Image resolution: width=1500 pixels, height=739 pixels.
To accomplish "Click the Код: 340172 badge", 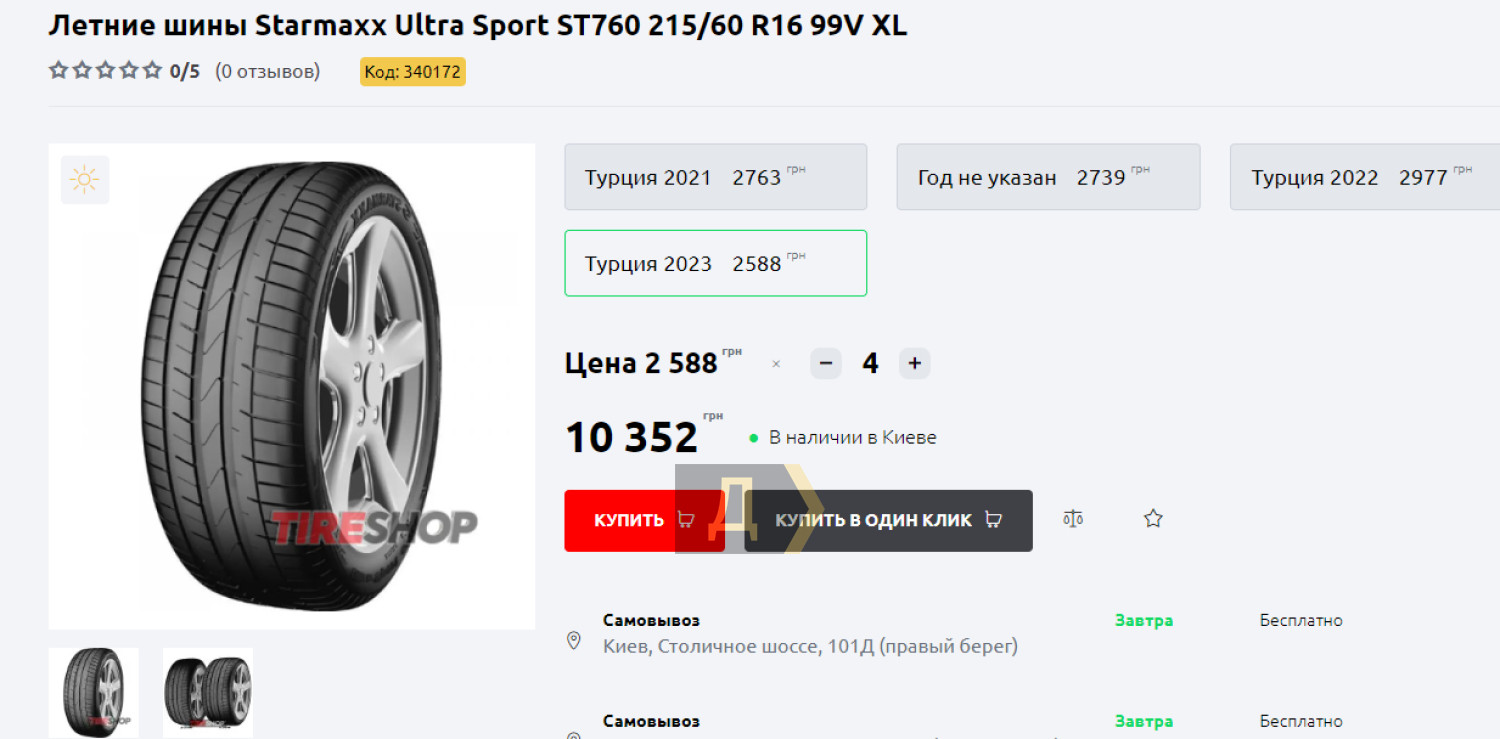I will tap(413, 72).
